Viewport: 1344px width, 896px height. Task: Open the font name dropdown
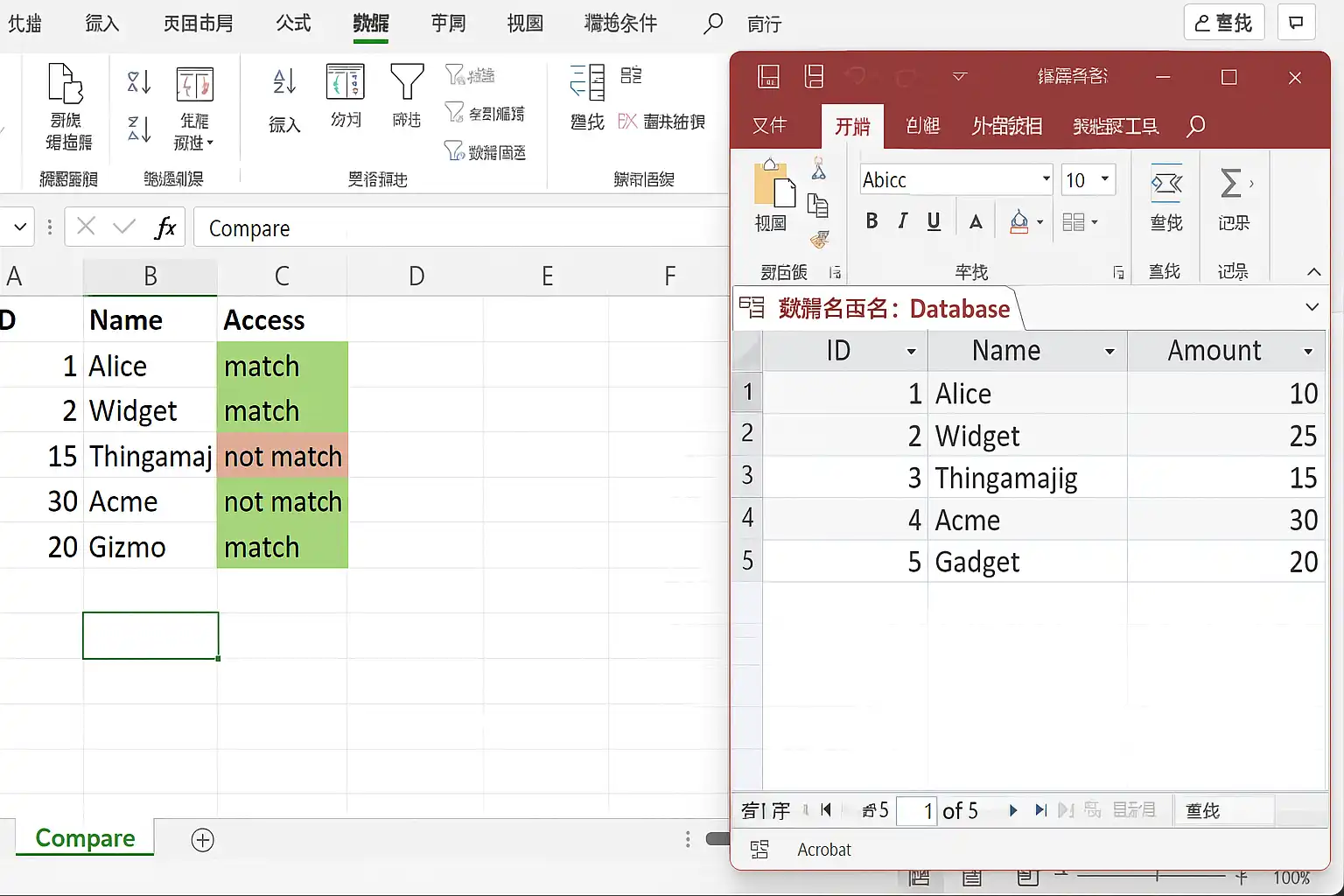coord(1046,179)
